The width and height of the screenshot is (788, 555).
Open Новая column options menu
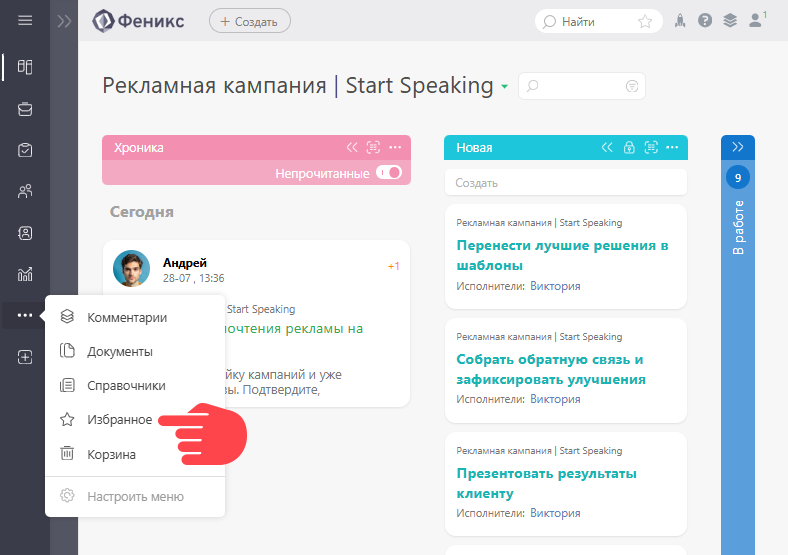(x=672, y=147)
